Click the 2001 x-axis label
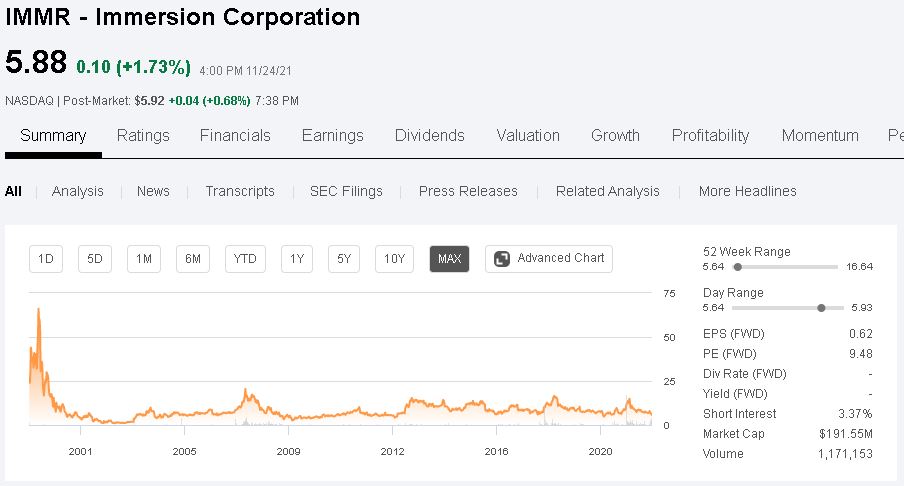The height and width of the screenshot is (486, 904). [x=80, y=451]
